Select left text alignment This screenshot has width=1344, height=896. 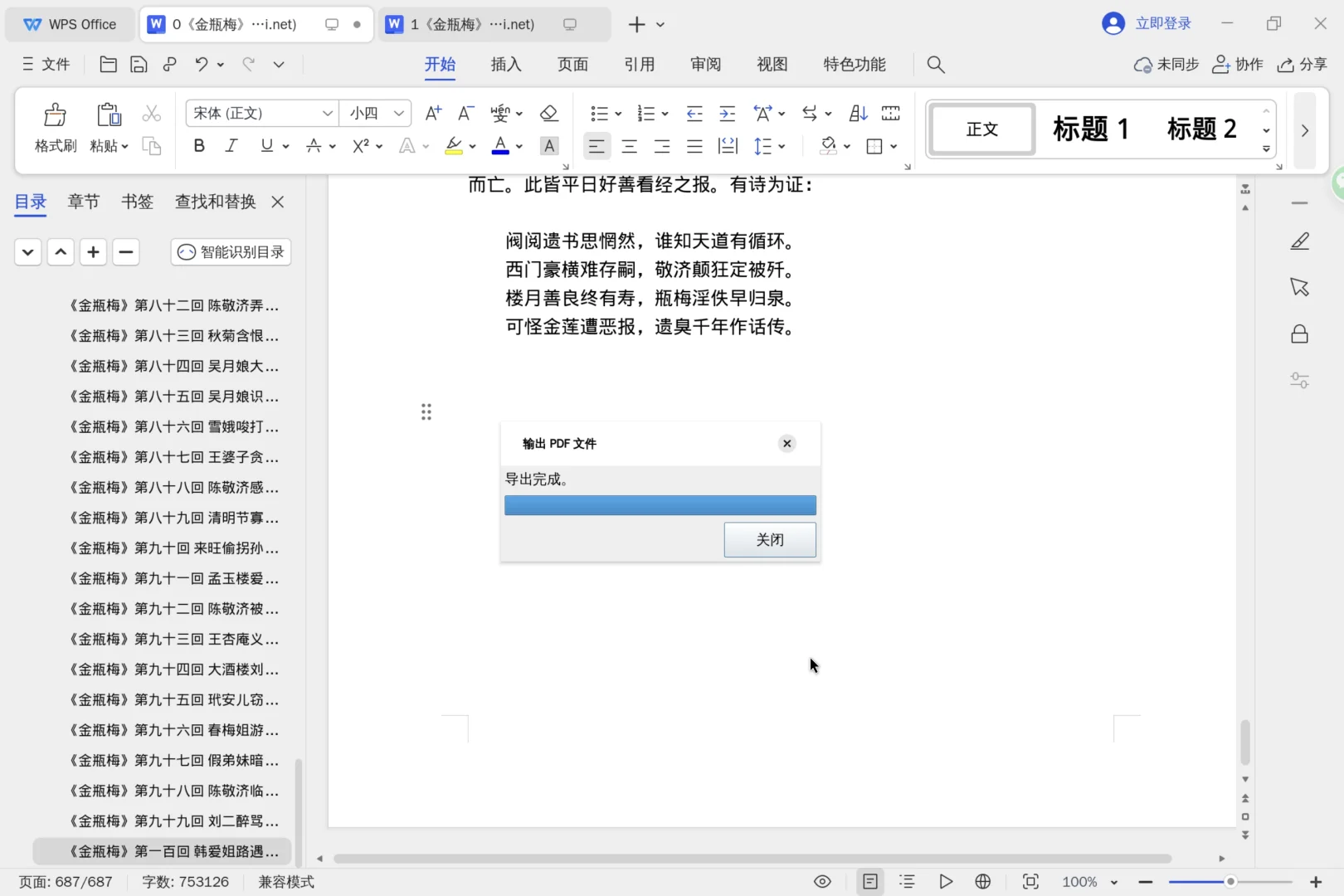pyautogui.click(x=597, y=146)
